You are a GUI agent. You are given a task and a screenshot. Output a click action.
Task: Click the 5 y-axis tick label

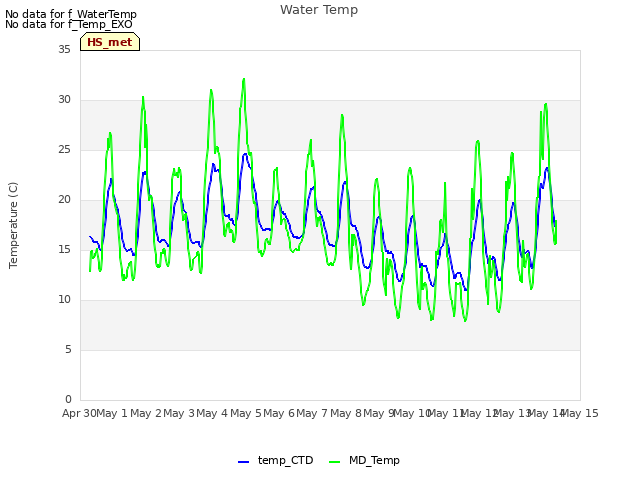tap(68, 350)
